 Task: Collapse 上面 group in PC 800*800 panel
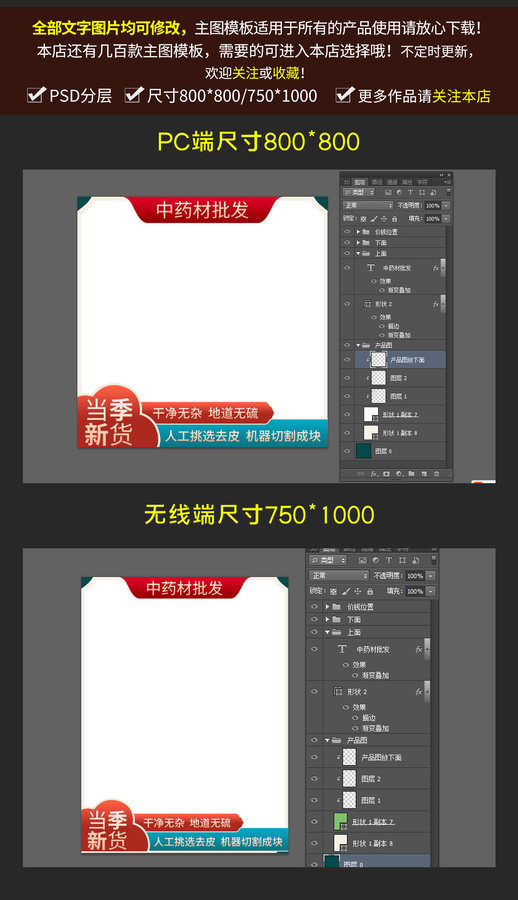point(358,254)
